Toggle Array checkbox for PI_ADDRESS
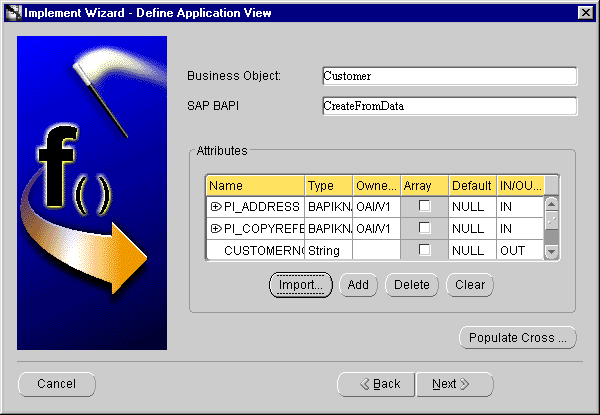The height and width of the screenshot is (415, 600). click(x=424, y=206)
